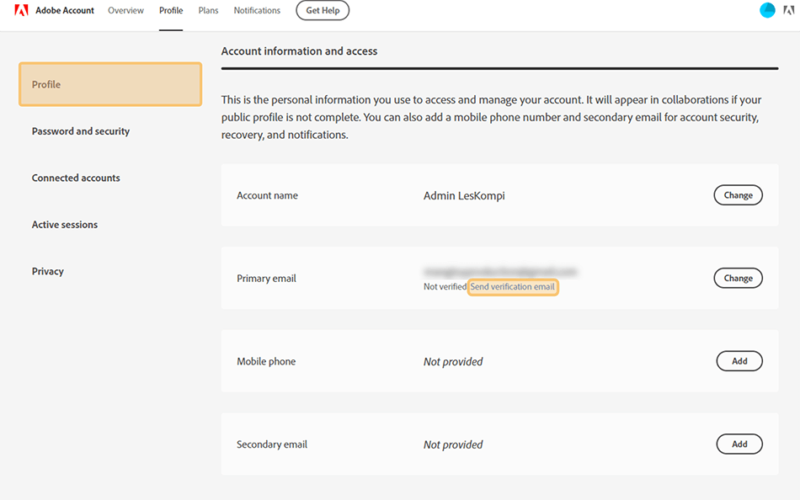The image size is (800, 500).
Task: Click the 'Not verified' status text
Action: [x=444, y=287]
